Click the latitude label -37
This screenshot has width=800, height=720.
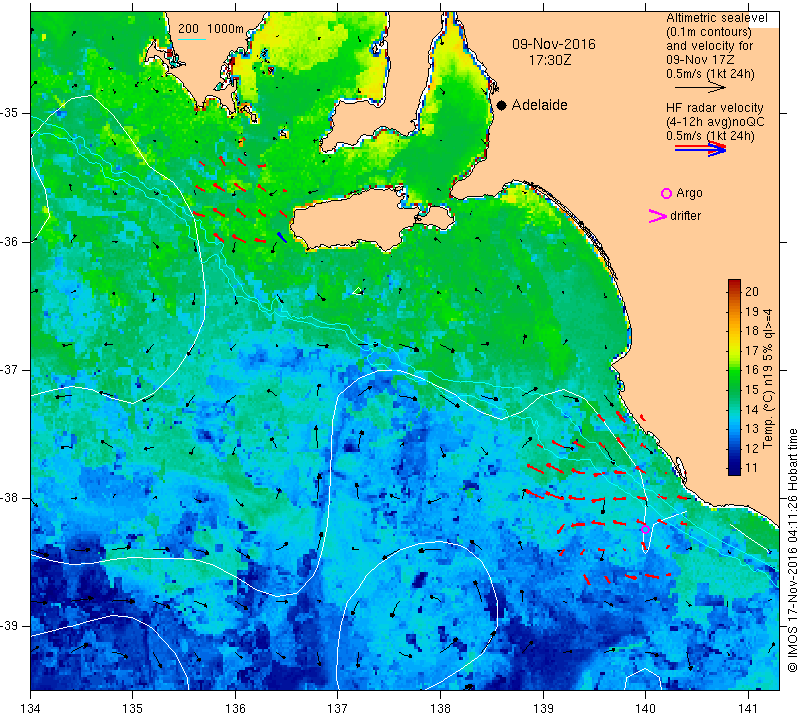[9, 369]
